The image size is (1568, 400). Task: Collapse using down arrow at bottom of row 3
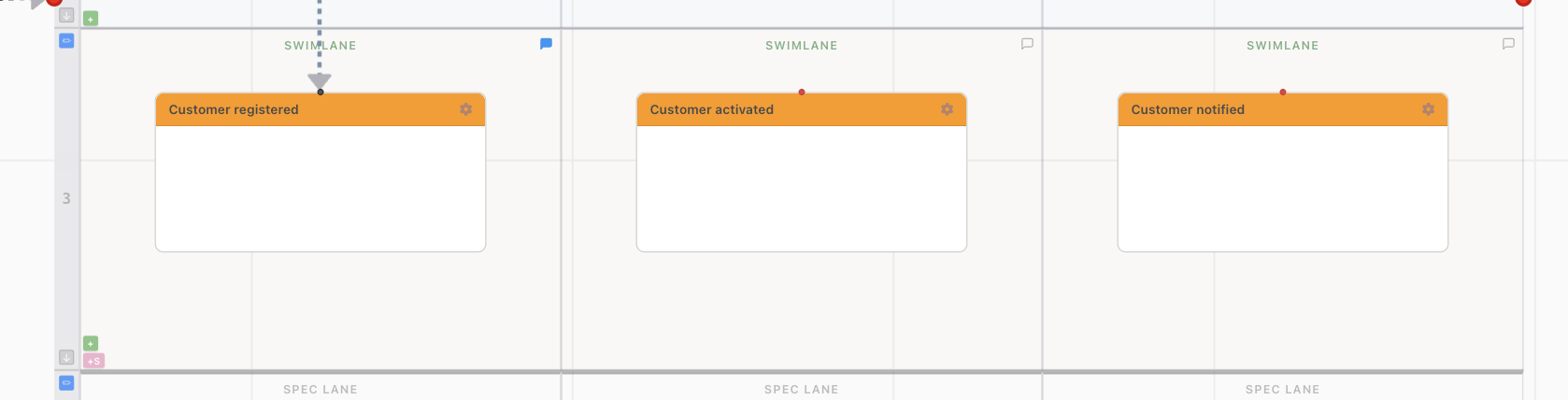66,357
